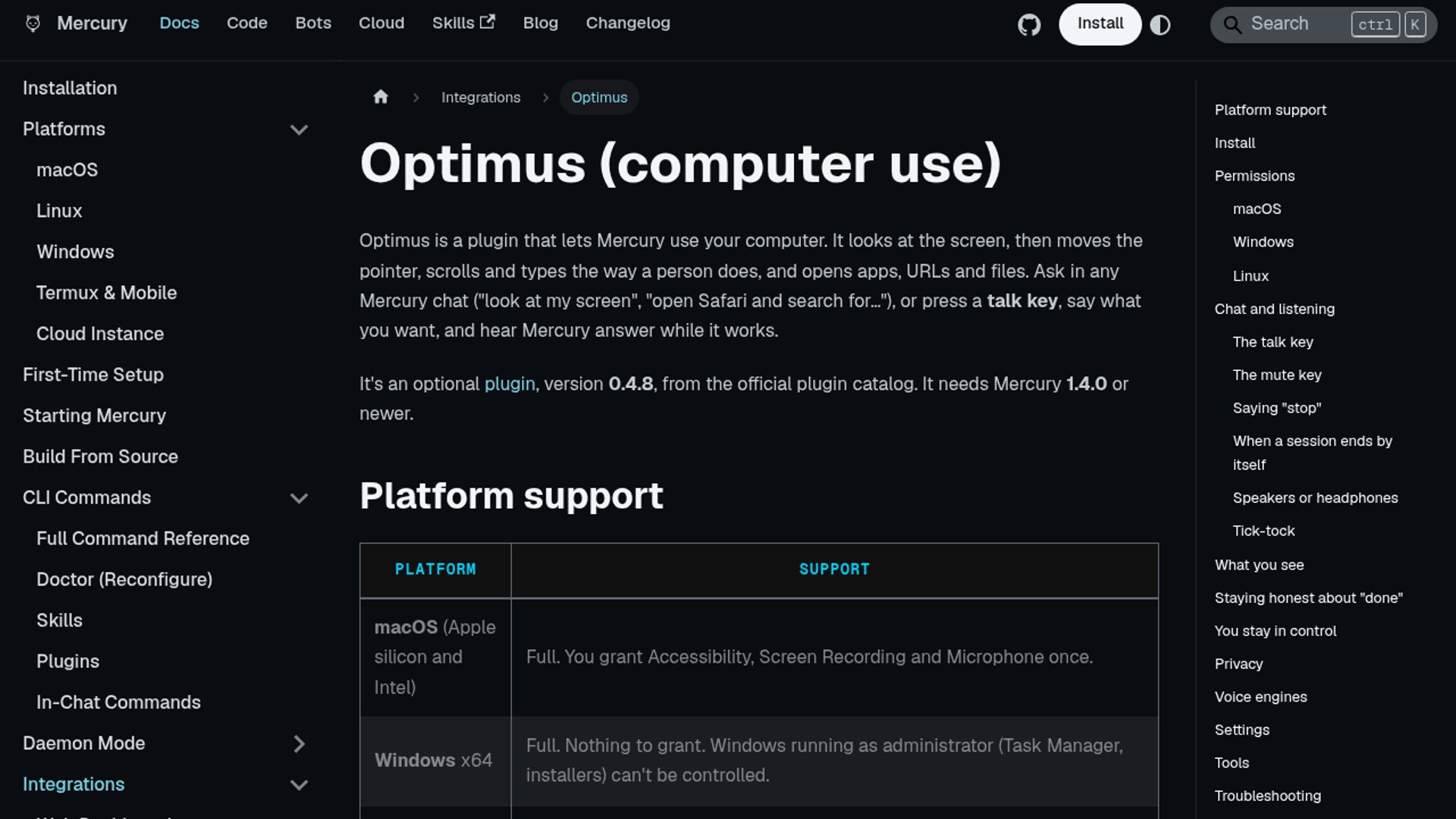This screenshot has height=819, width=1456.
Task: Open Starting Mercury page
Action: pos(94,416)
